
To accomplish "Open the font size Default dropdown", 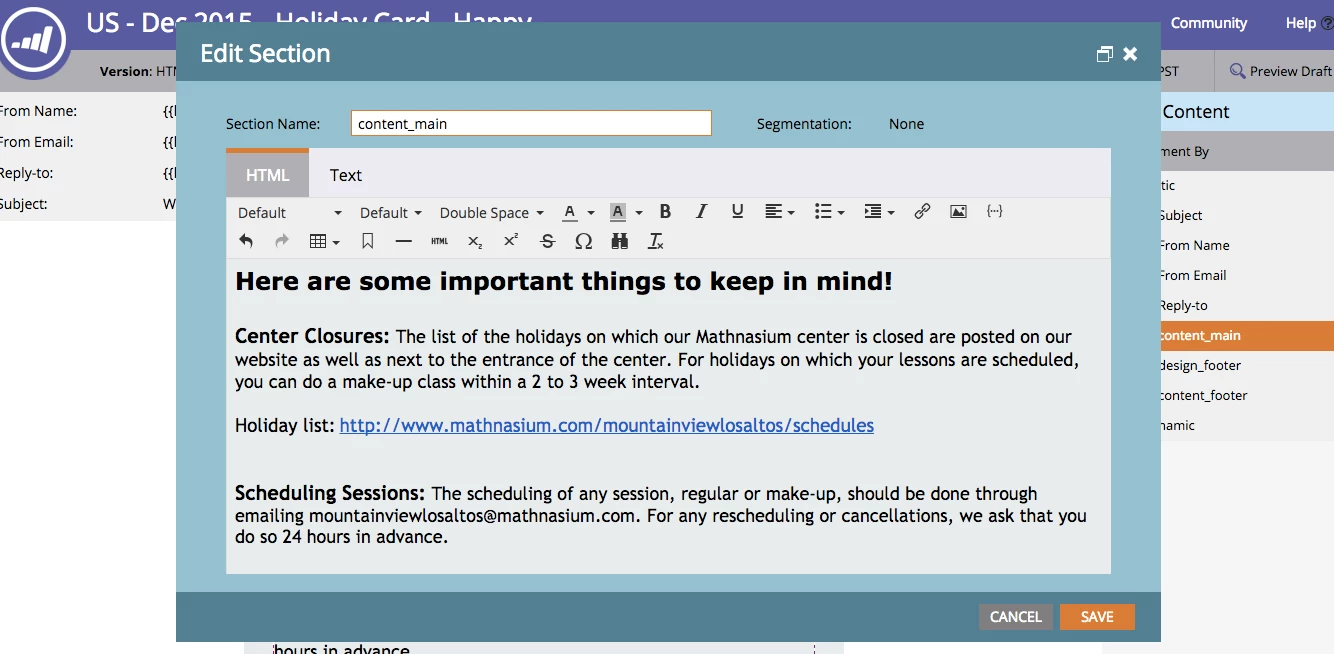I will pyautogui.click(x=391, y=212).
